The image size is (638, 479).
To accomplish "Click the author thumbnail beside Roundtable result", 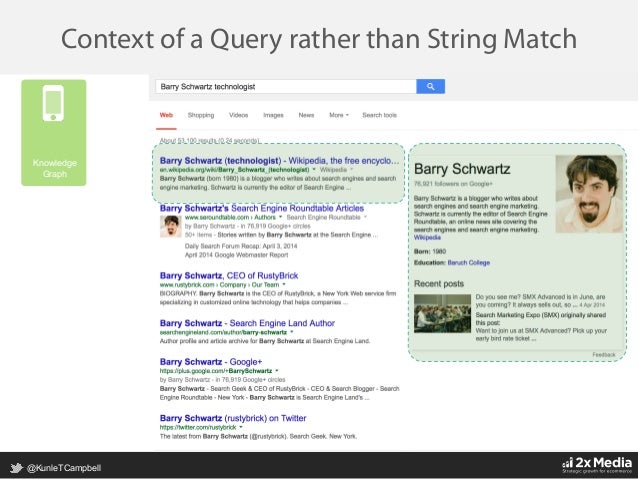I will click(x=170, y=226).
